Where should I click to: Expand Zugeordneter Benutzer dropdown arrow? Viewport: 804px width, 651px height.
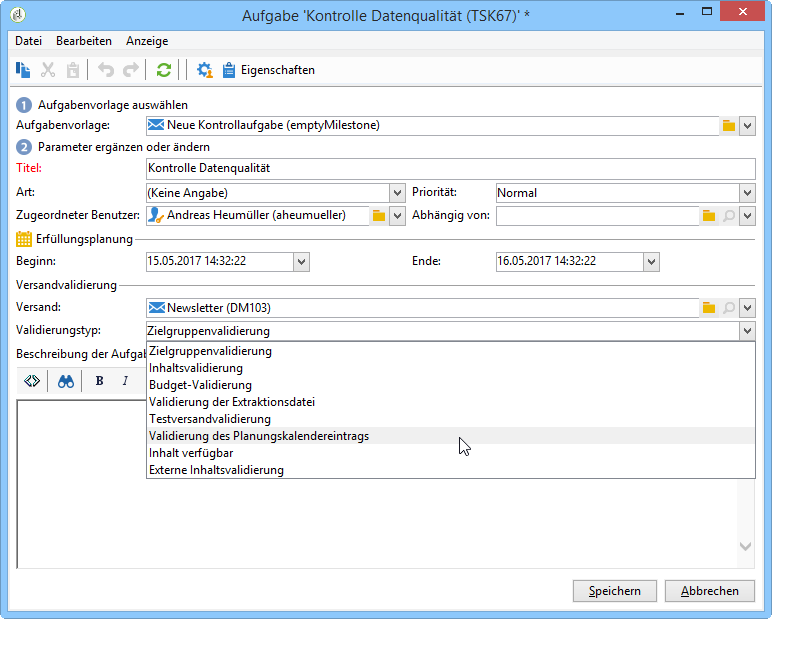point(397,216)
